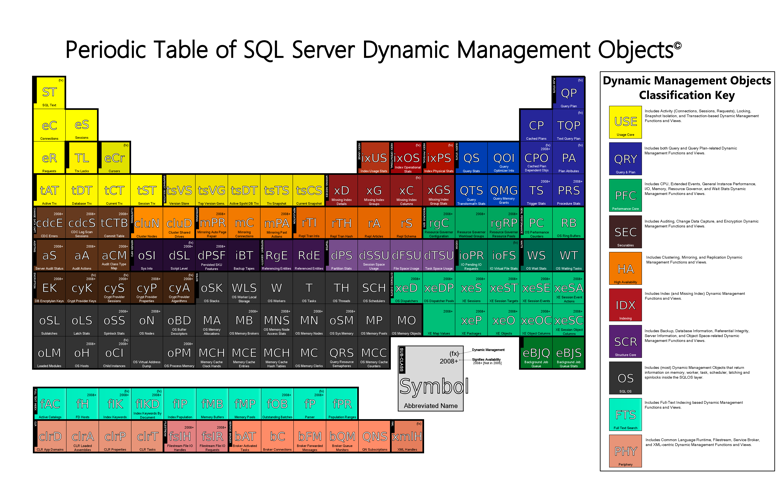This screenshot has height=488, width=780.
Task: Select the tsVS Version Store cell
Action: pyautogui.click(x=179, y=191)
